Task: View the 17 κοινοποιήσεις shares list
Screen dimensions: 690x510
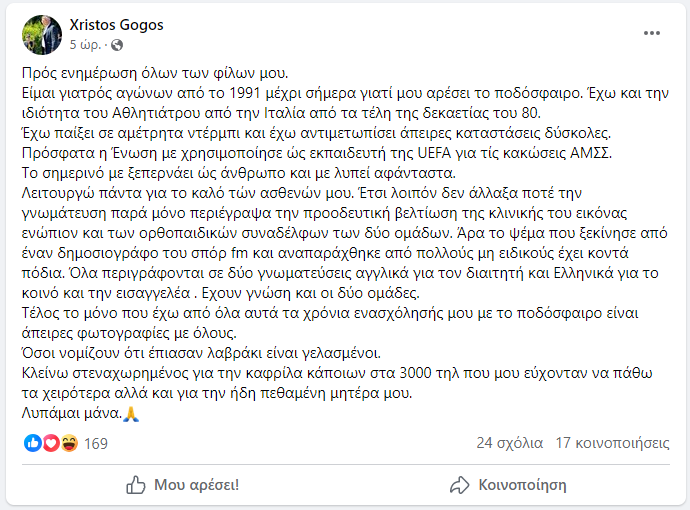Action: click(x=611, y=443)
